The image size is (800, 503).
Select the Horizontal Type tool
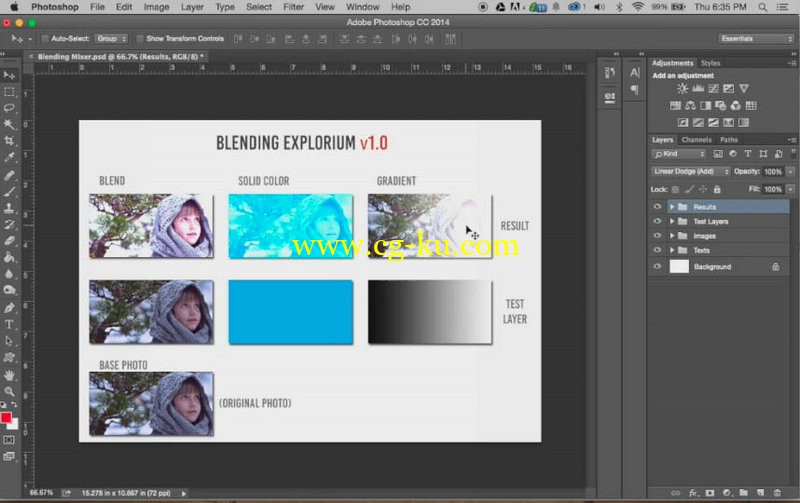point(9,324)
